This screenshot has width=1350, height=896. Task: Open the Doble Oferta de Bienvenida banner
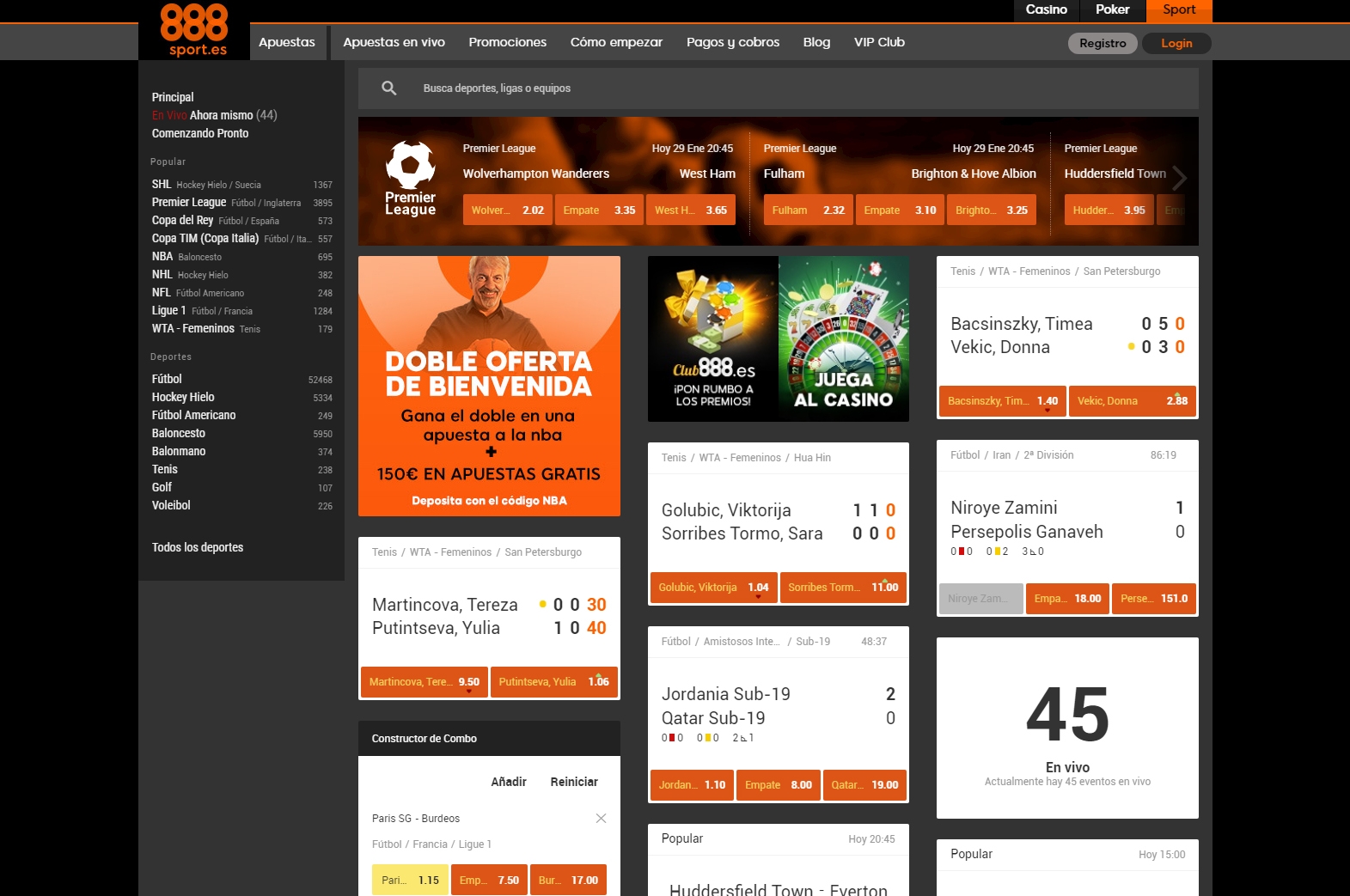click(x=489, y=386)
